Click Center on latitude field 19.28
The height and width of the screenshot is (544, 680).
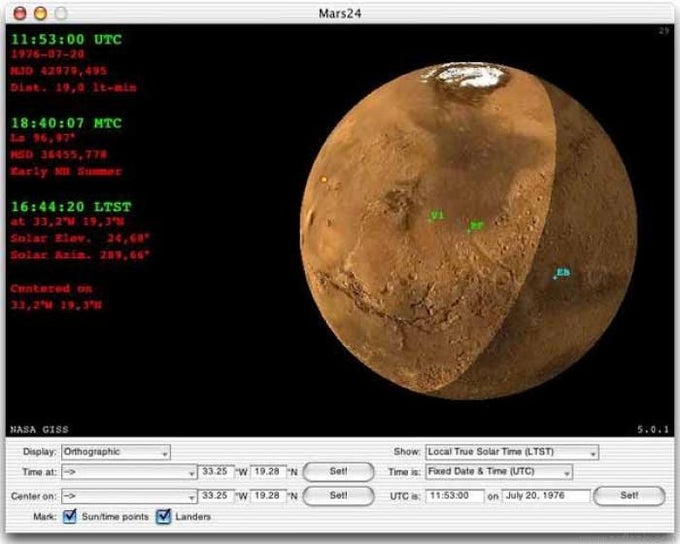[x=268, y=495]
